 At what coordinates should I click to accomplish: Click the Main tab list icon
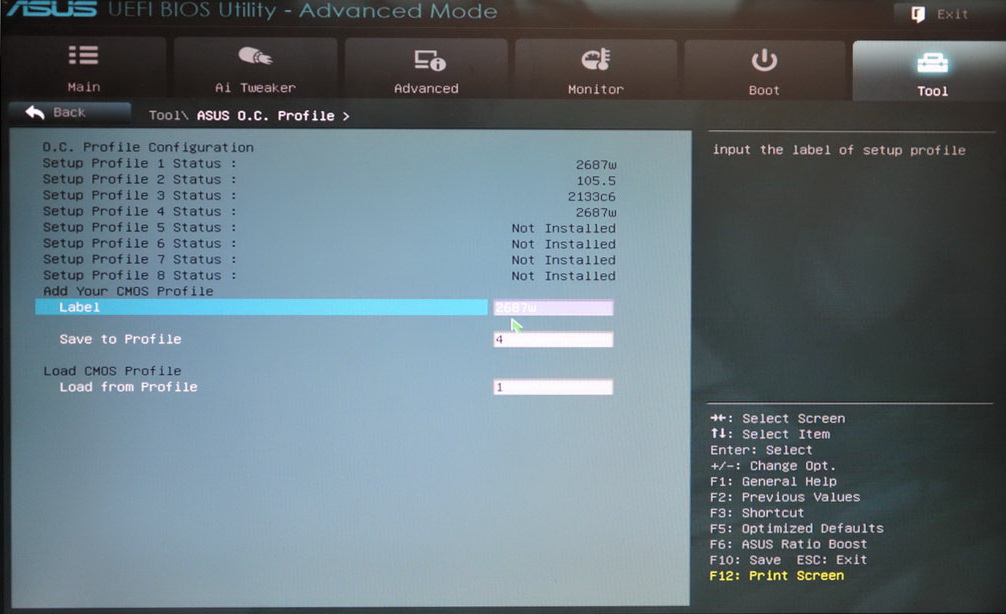click(x=83, y=56)
